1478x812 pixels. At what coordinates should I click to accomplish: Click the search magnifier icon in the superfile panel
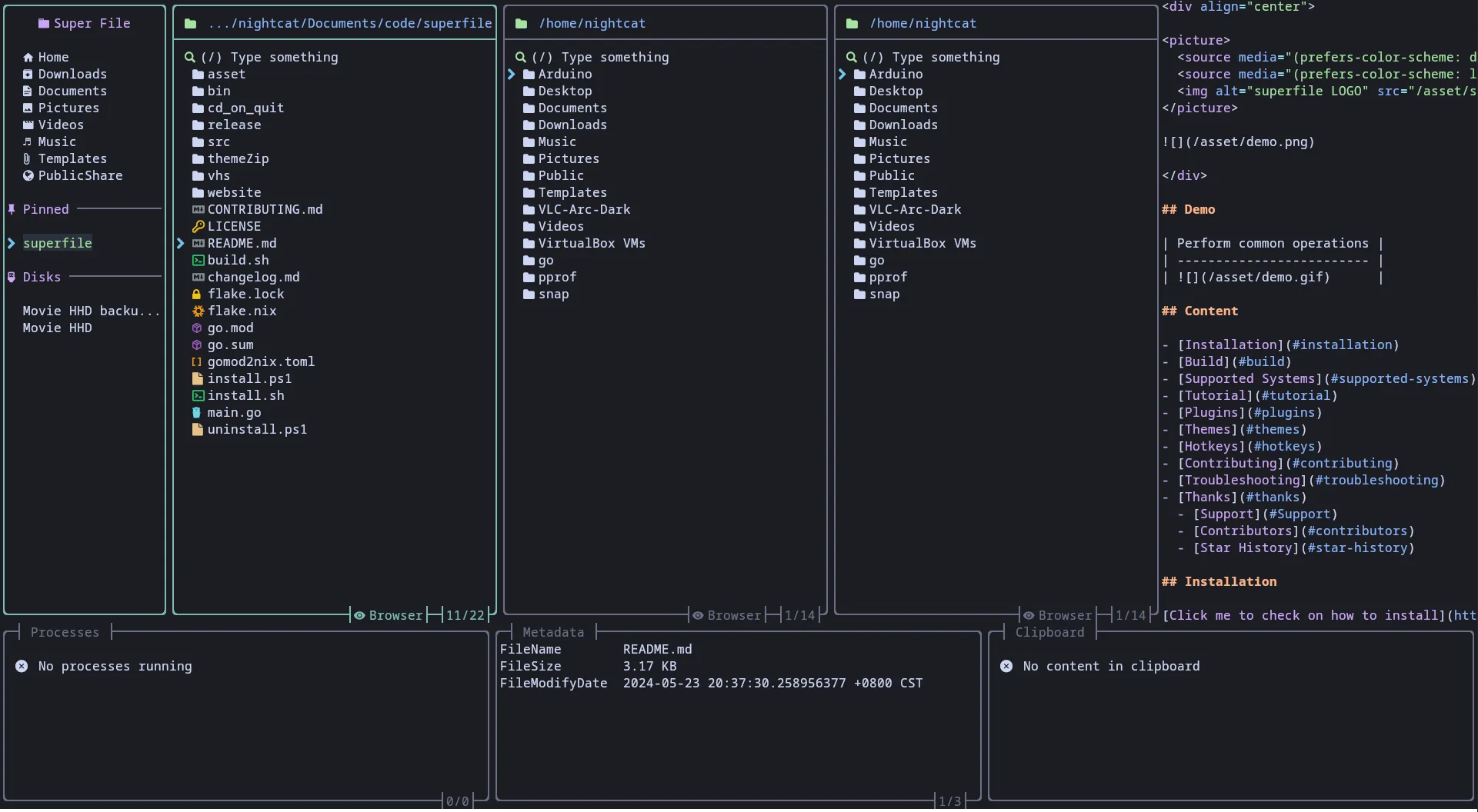[189, 57]
